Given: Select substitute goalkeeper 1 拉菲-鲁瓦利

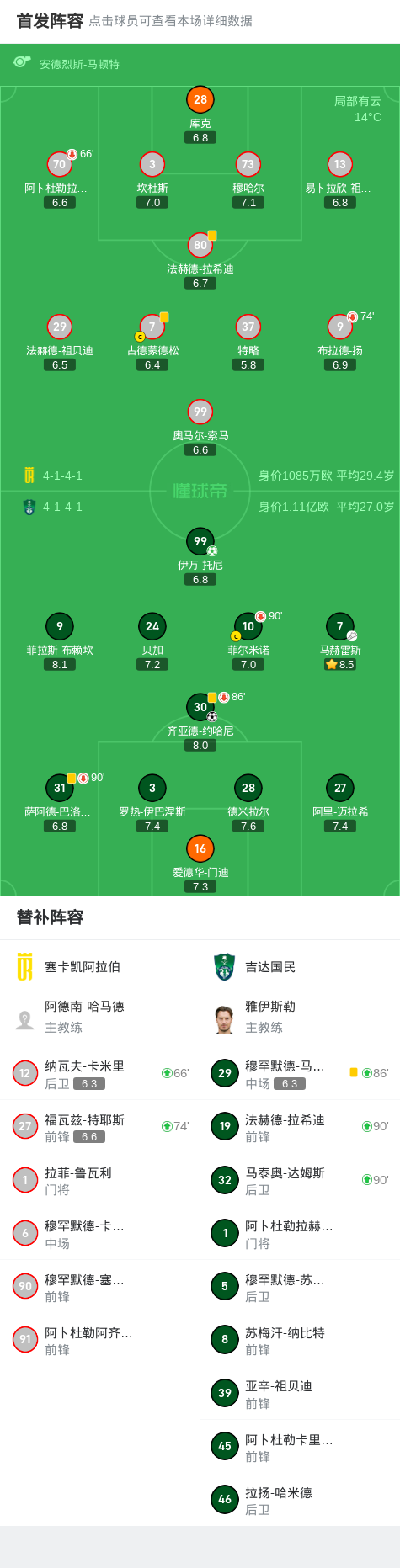Looking at the screenshot, I should coord(100,1180).
